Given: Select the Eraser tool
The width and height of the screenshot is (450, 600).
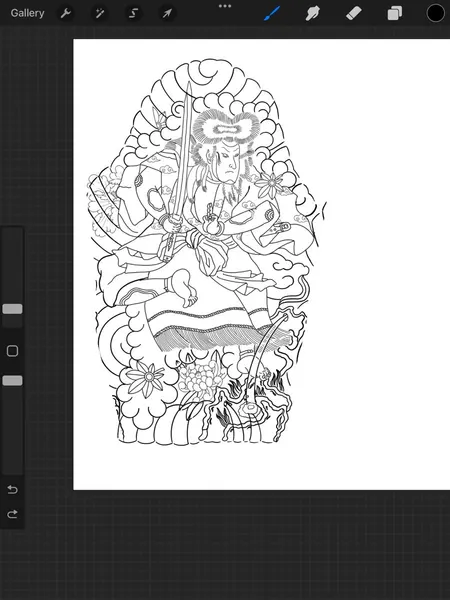Looking at the screenshot, I should click(354, 13).
